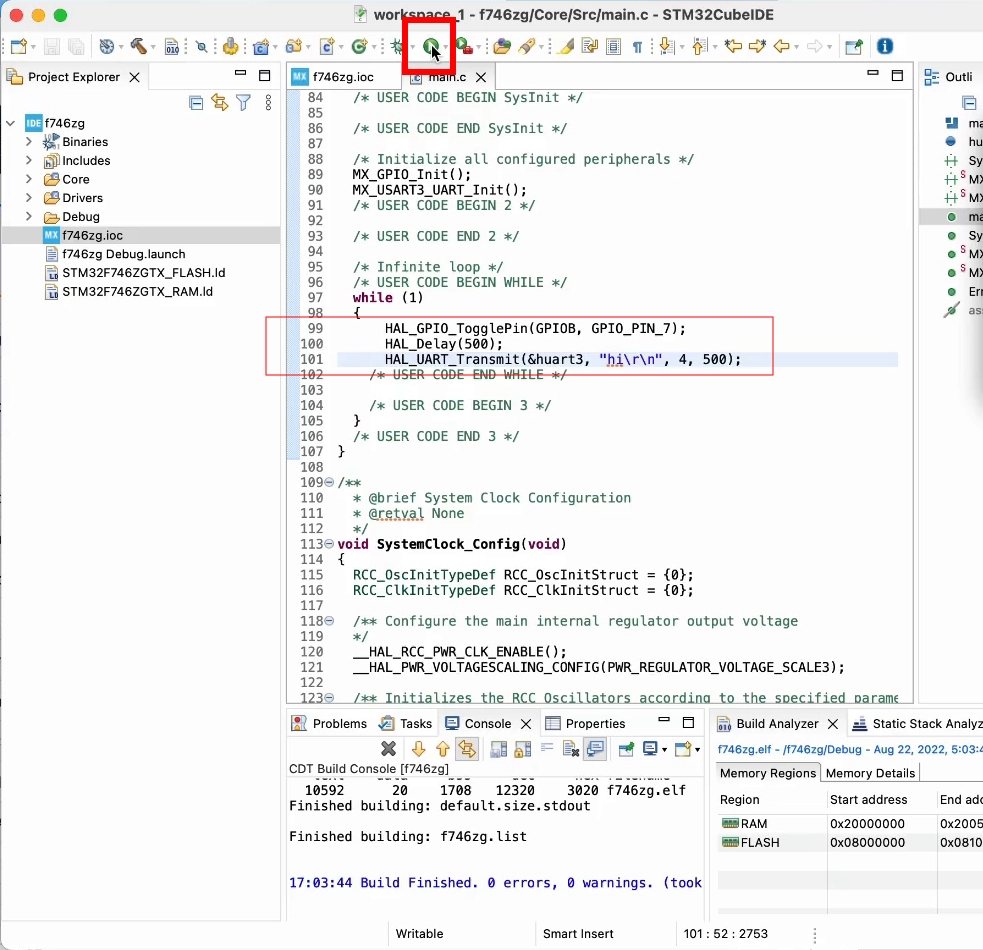Select STM32F746ZGTX_FLASH.ld in Project Explorer
Screen dimensions: 983x950
pos(143,273)
